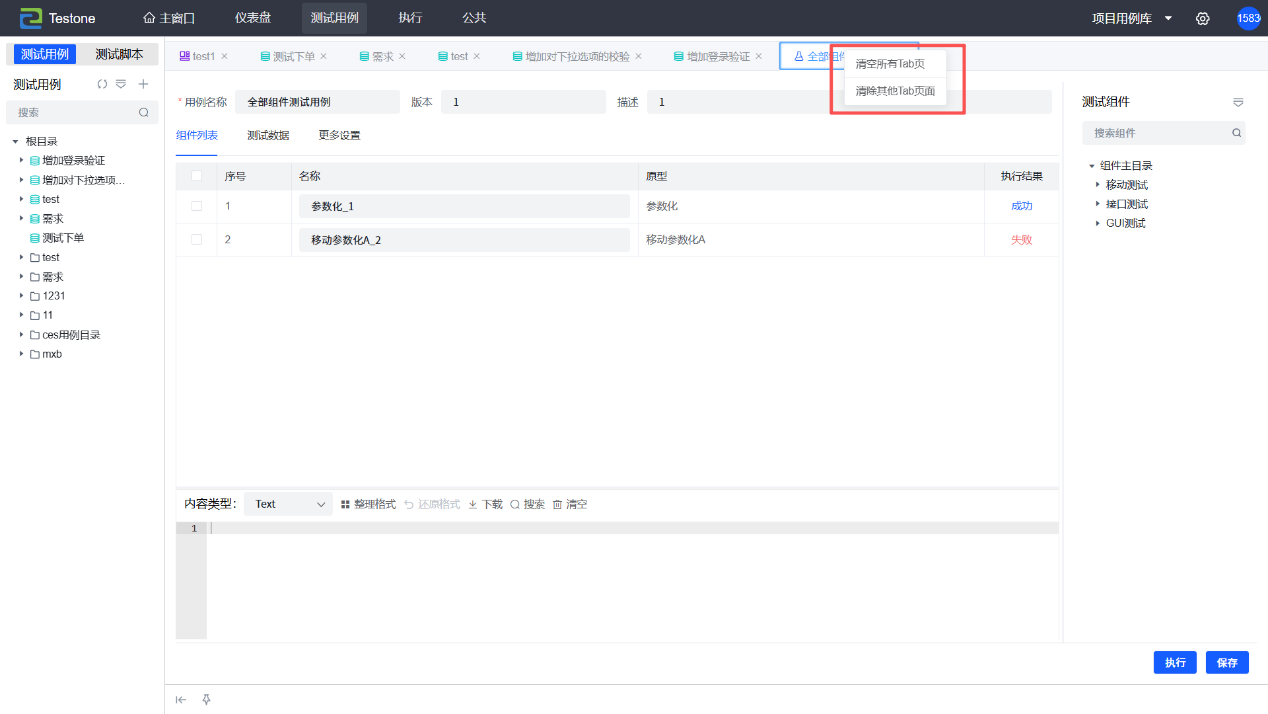Click search magnifier icon in 搜索组件 box
Screen dimensions: 1268x714
pyautogui.click(x=1236, y=133)
